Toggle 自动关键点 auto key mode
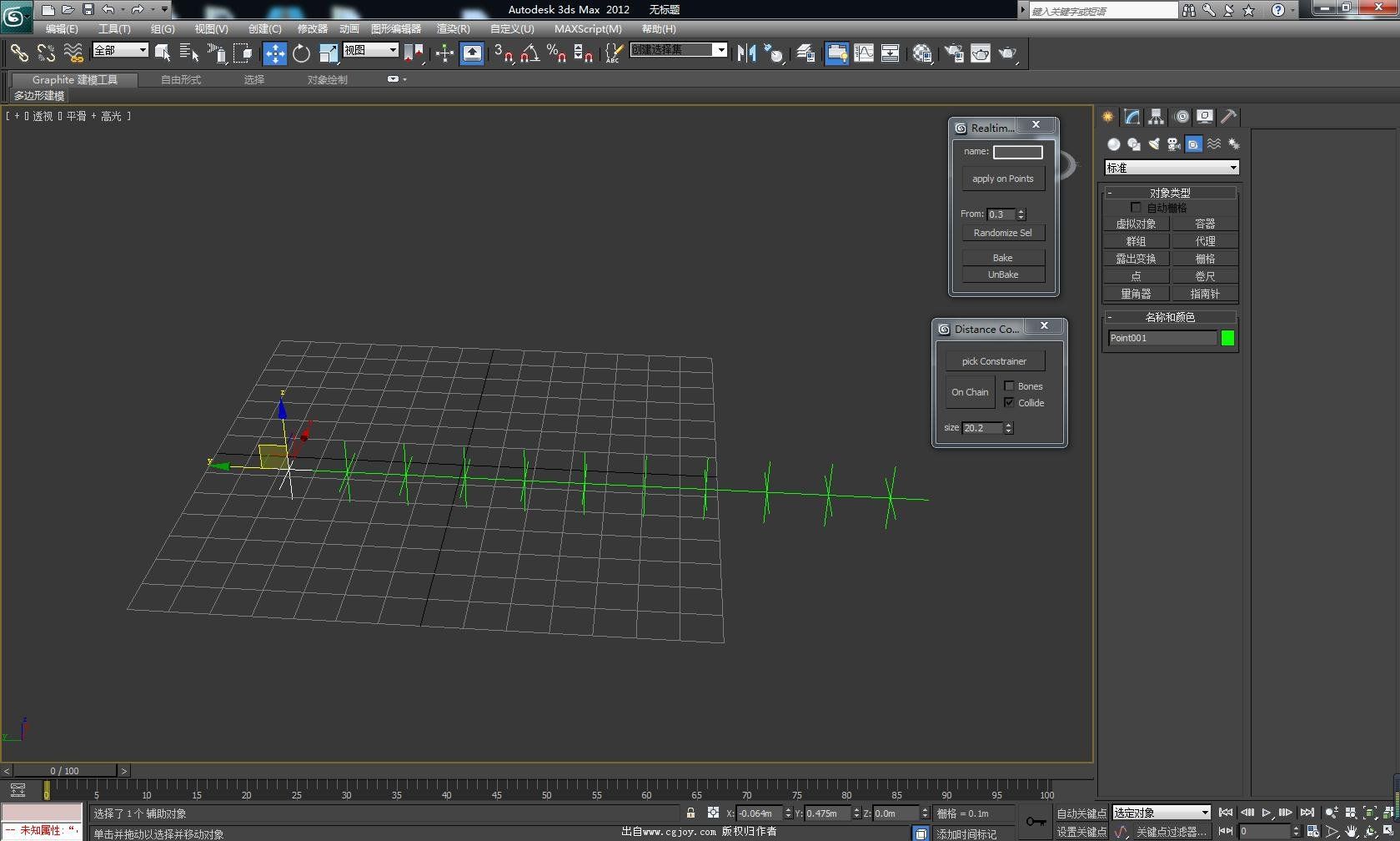The image size is (1400, 841). click(1081, 813)
